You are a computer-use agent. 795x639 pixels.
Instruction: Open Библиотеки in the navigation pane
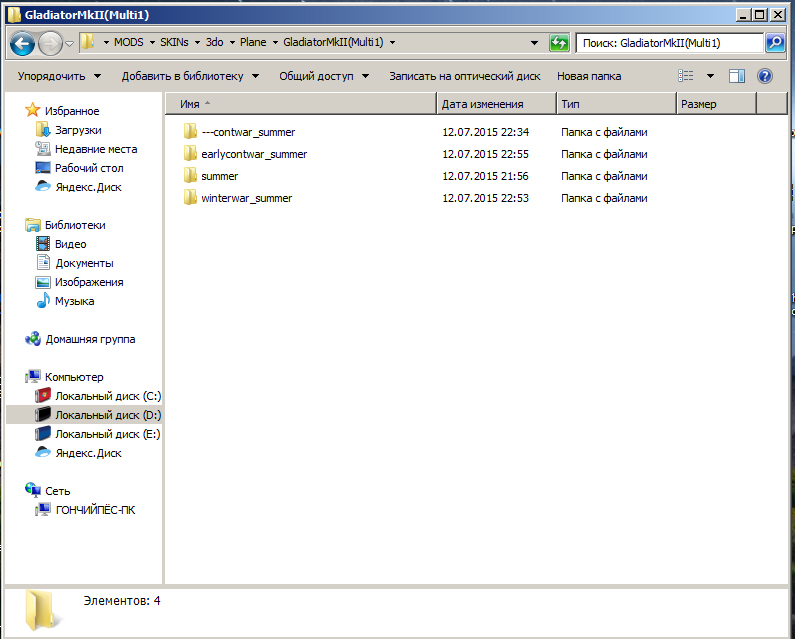(75, 225)
